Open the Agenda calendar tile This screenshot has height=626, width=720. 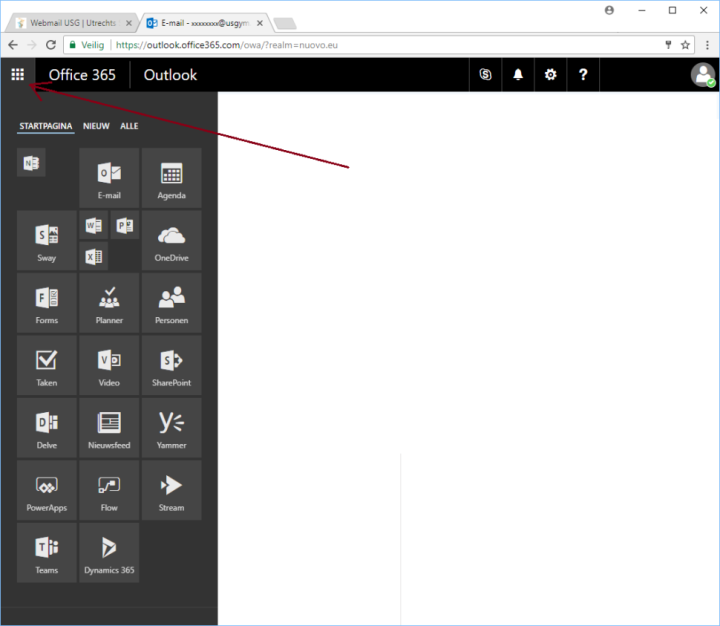[x=171, y=178]
